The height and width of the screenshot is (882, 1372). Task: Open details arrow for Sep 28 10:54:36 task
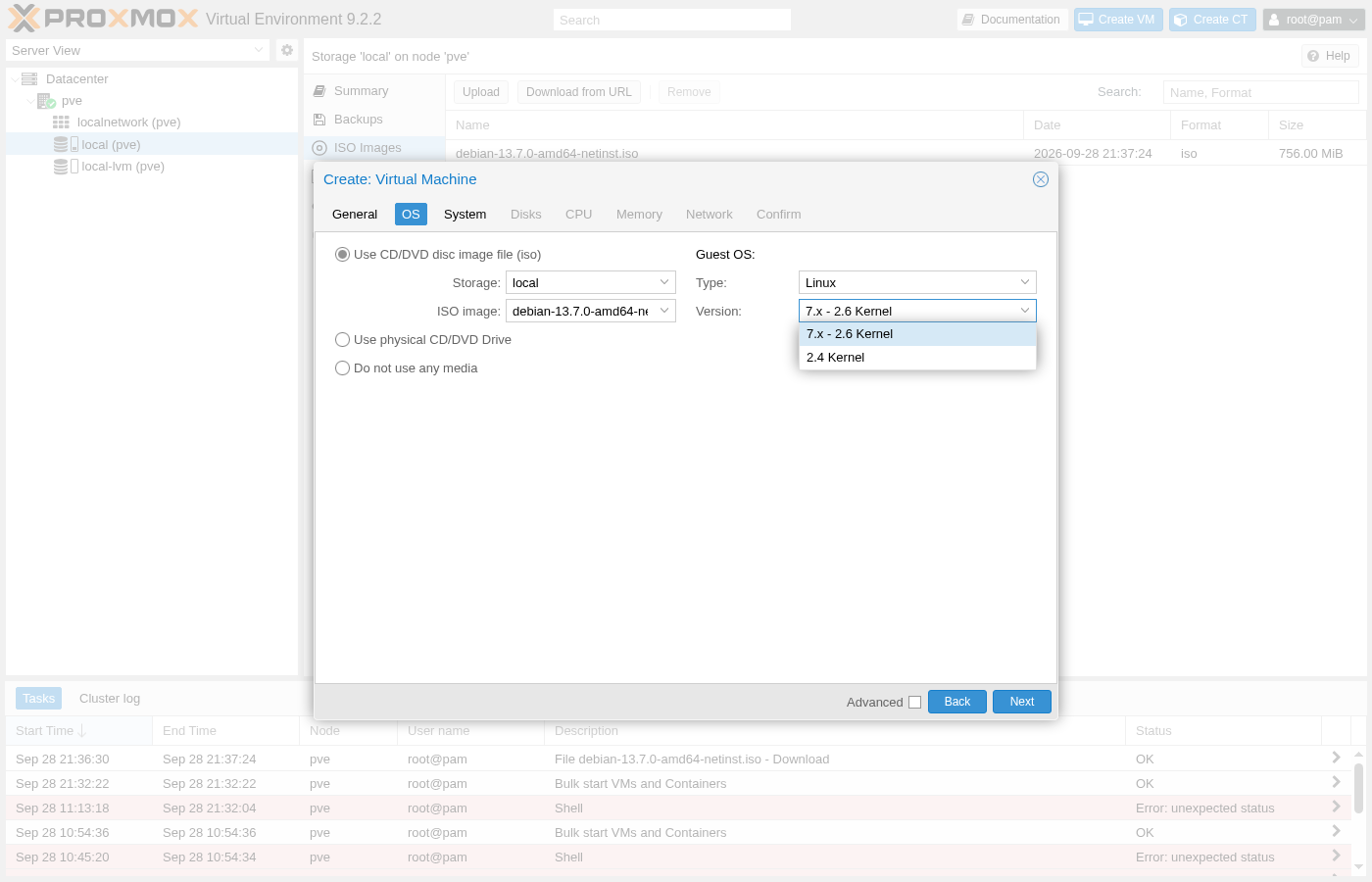(1336, 831)
